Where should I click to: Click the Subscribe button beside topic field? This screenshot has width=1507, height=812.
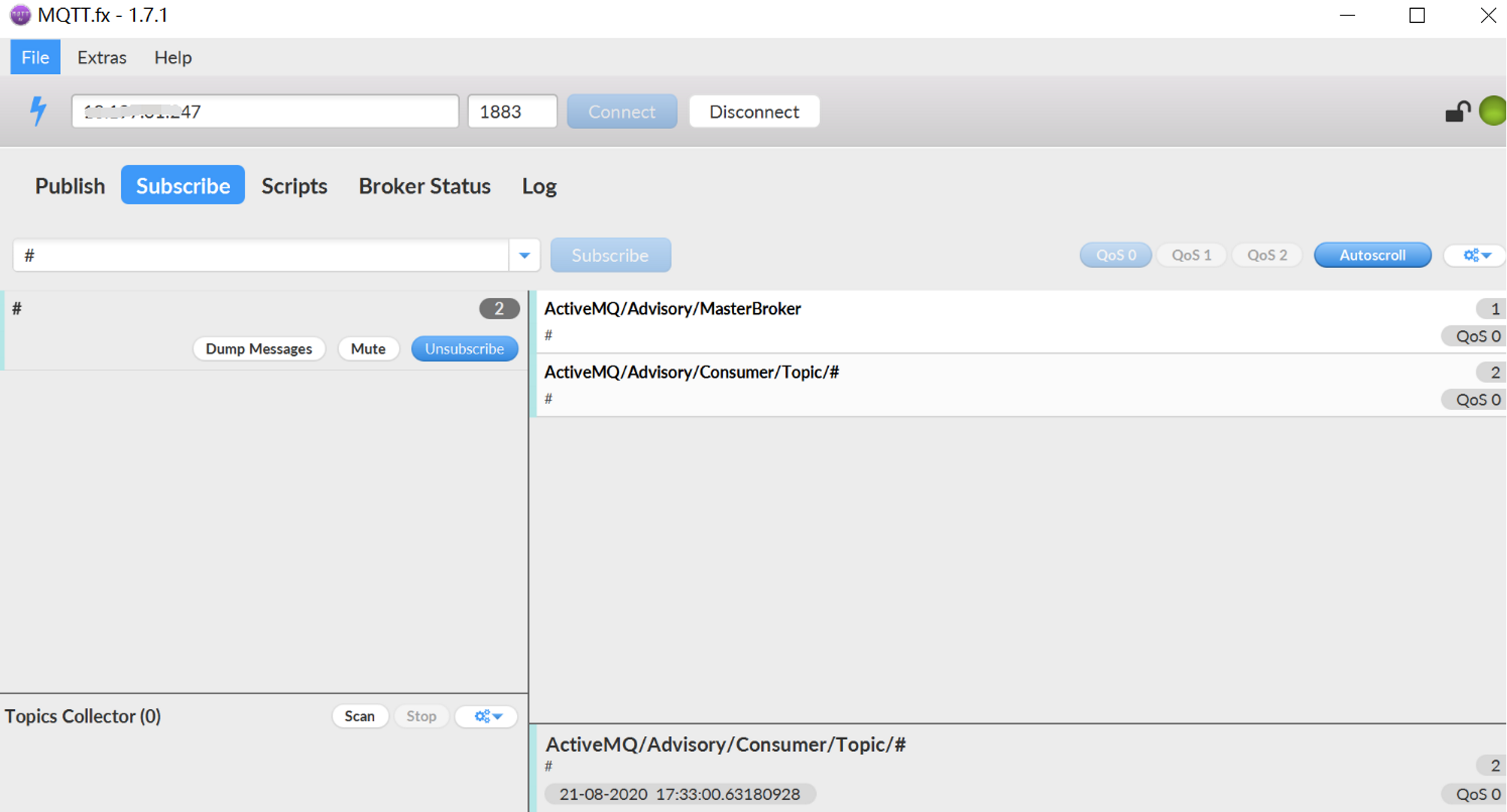(x=610, y=255)
